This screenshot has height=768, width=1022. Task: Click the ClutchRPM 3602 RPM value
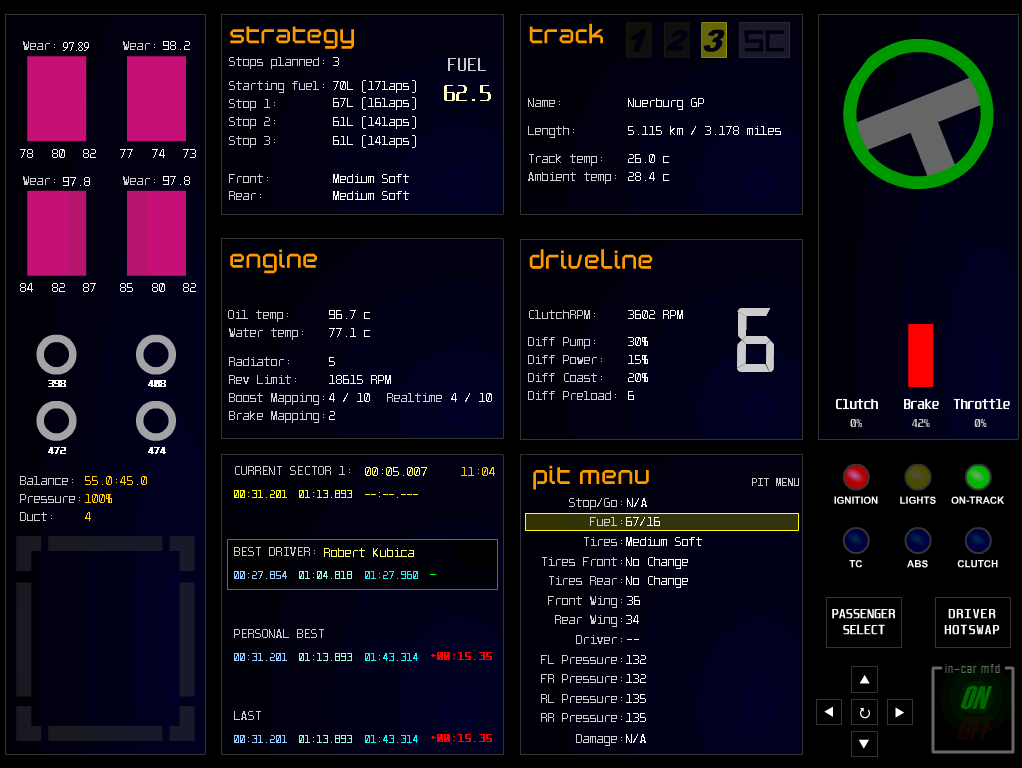pos(655,314)
